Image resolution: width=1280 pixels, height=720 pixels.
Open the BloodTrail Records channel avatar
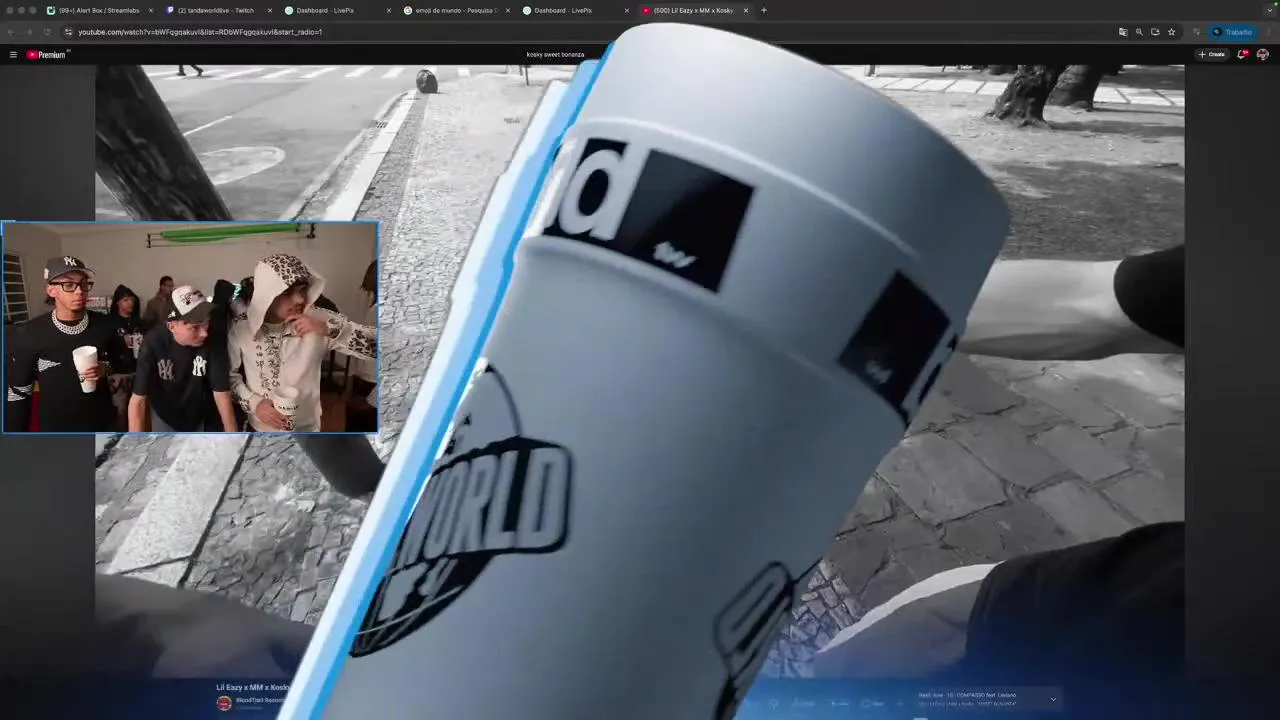[x=224, y=703]
